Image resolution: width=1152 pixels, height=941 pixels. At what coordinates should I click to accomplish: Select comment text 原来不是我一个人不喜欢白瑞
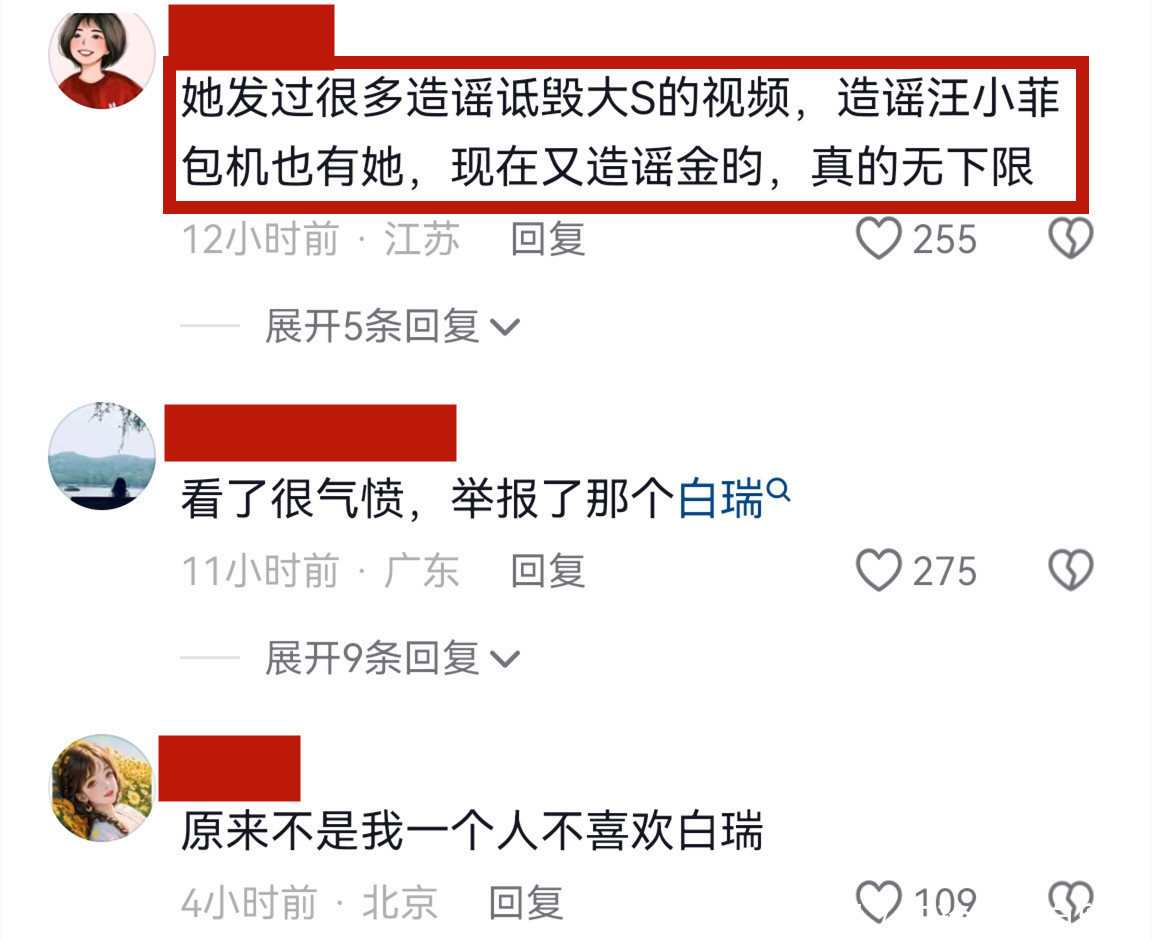(x=472, y=831)
